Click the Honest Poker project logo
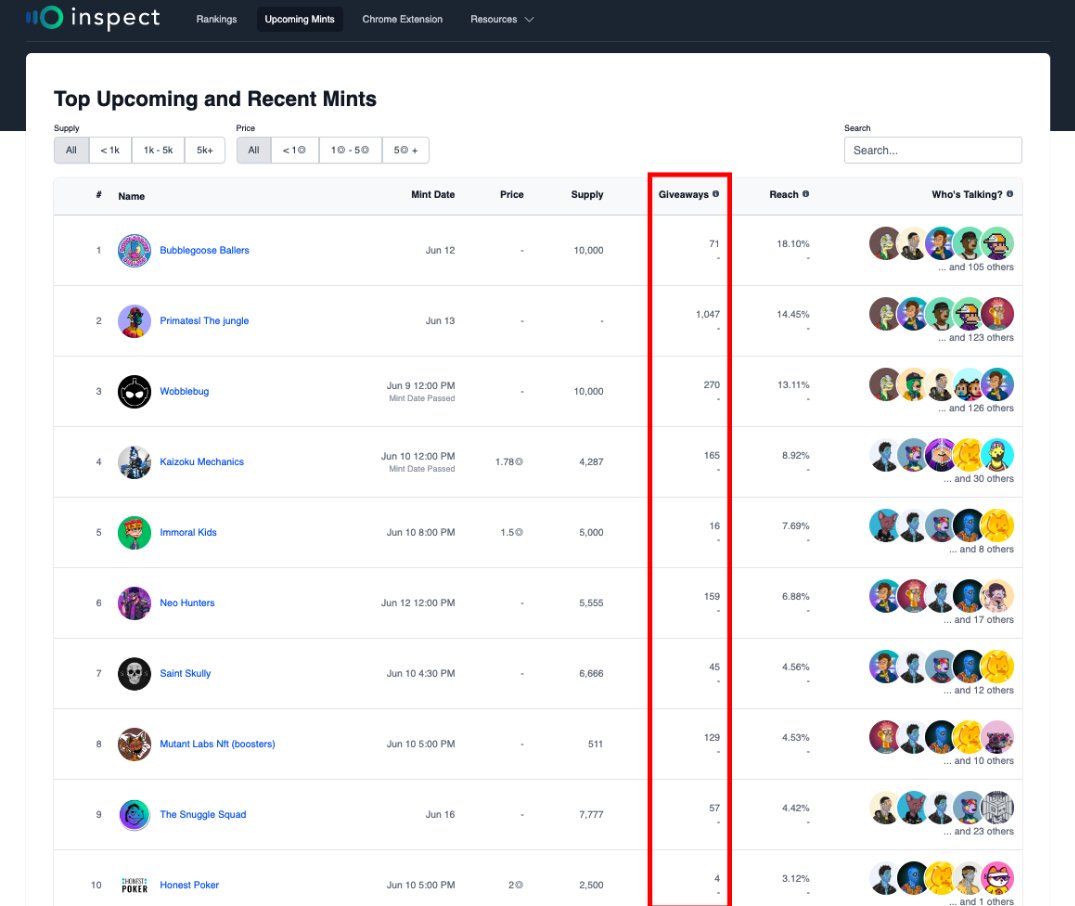The width and height of the screenshot is (1075, 906). (134, 884)
